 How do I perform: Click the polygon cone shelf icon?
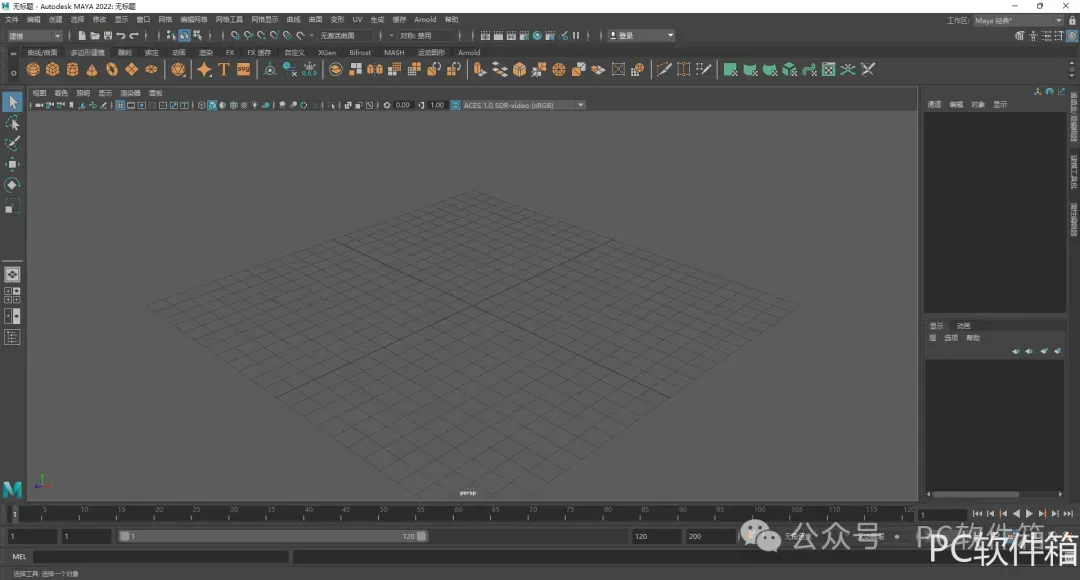92,69
